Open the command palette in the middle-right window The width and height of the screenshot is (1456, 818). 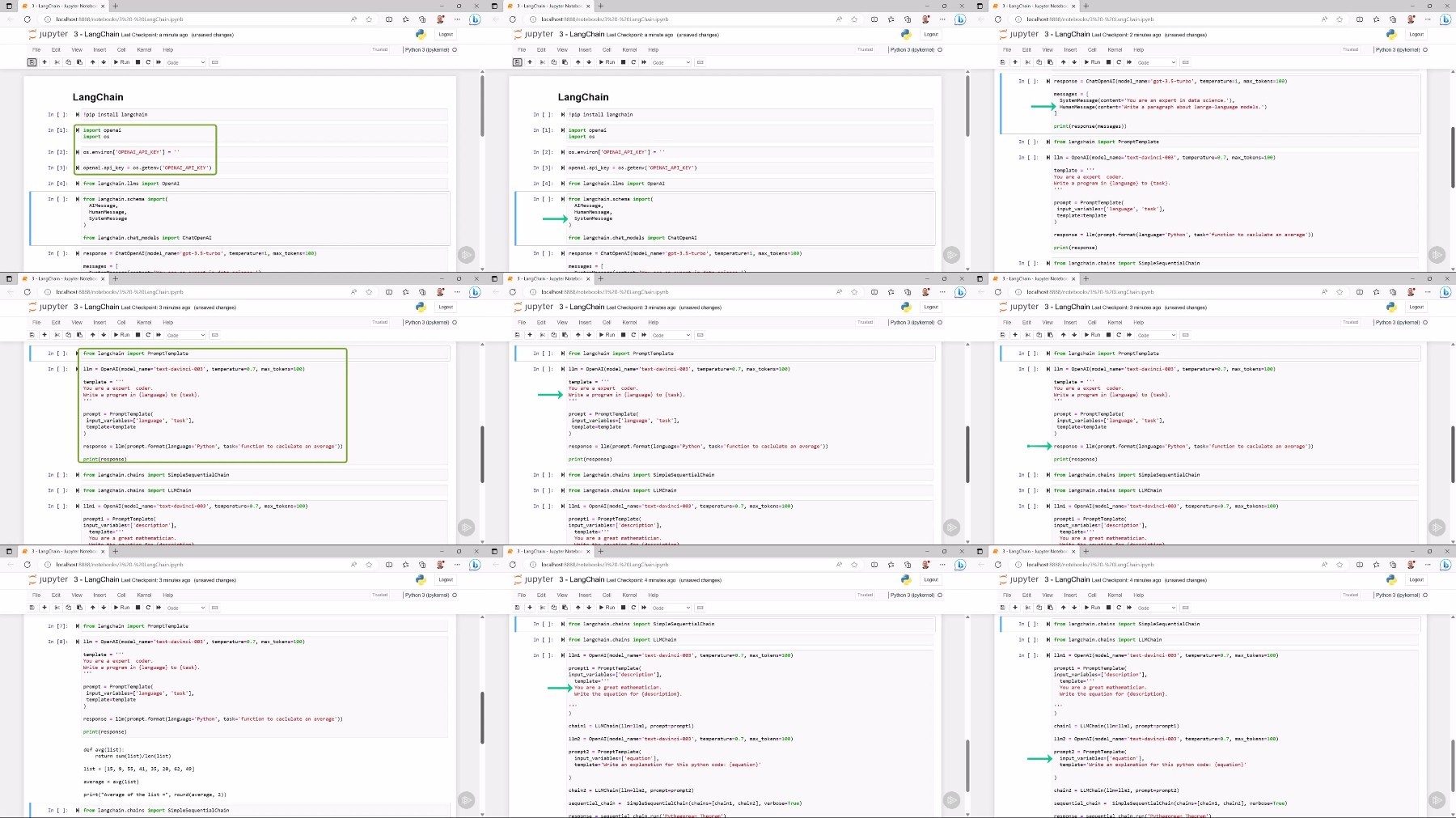[x=1185, y=335]
